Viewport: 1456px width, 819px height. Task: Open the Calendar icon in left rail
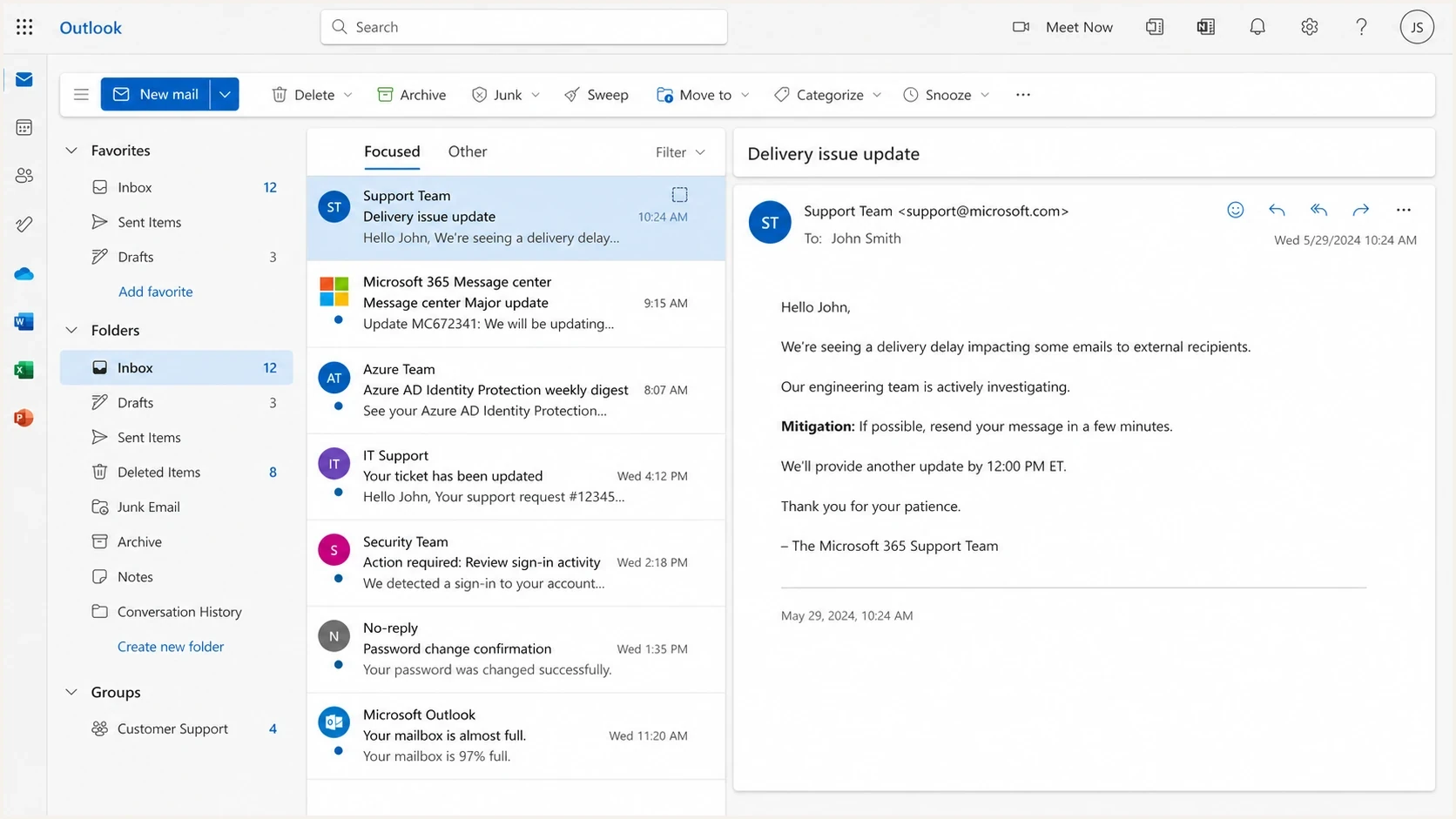click(x=24, y=128)
